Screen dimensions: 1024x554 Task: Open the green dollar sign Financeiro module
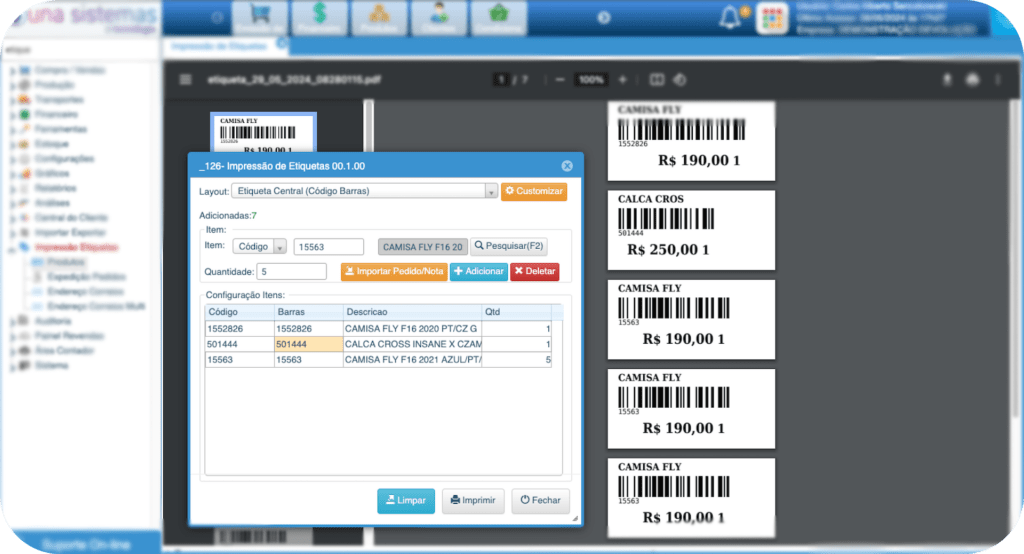click(x=321, y=16)
